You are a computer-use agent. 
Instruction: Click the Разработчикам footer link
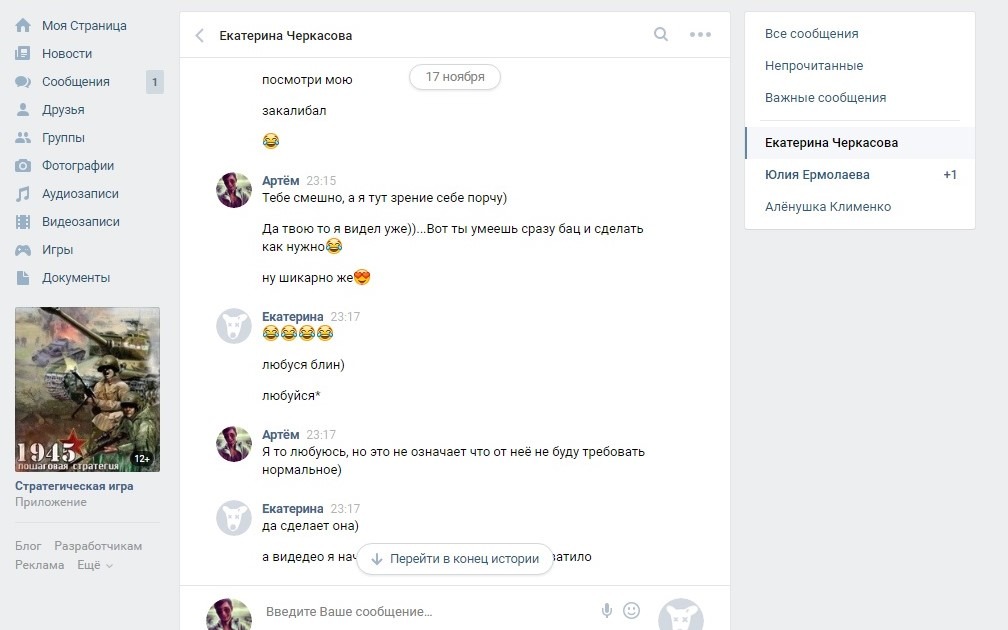tap(98, 546)
